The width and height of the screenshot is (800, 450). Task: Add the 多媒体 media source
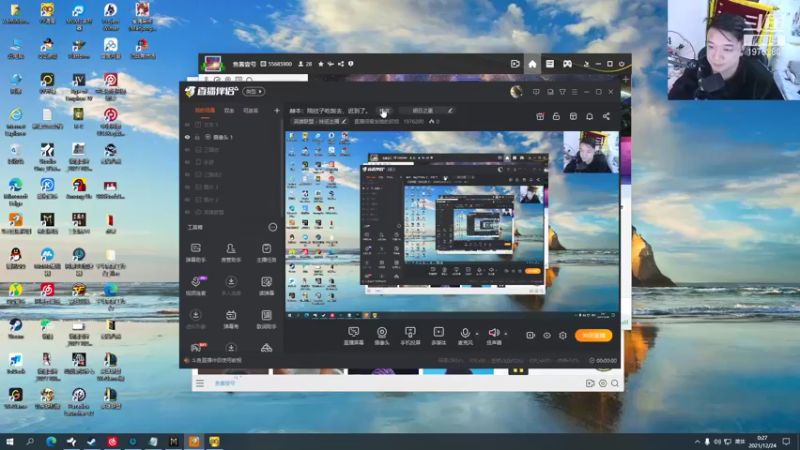pos(438,336)
